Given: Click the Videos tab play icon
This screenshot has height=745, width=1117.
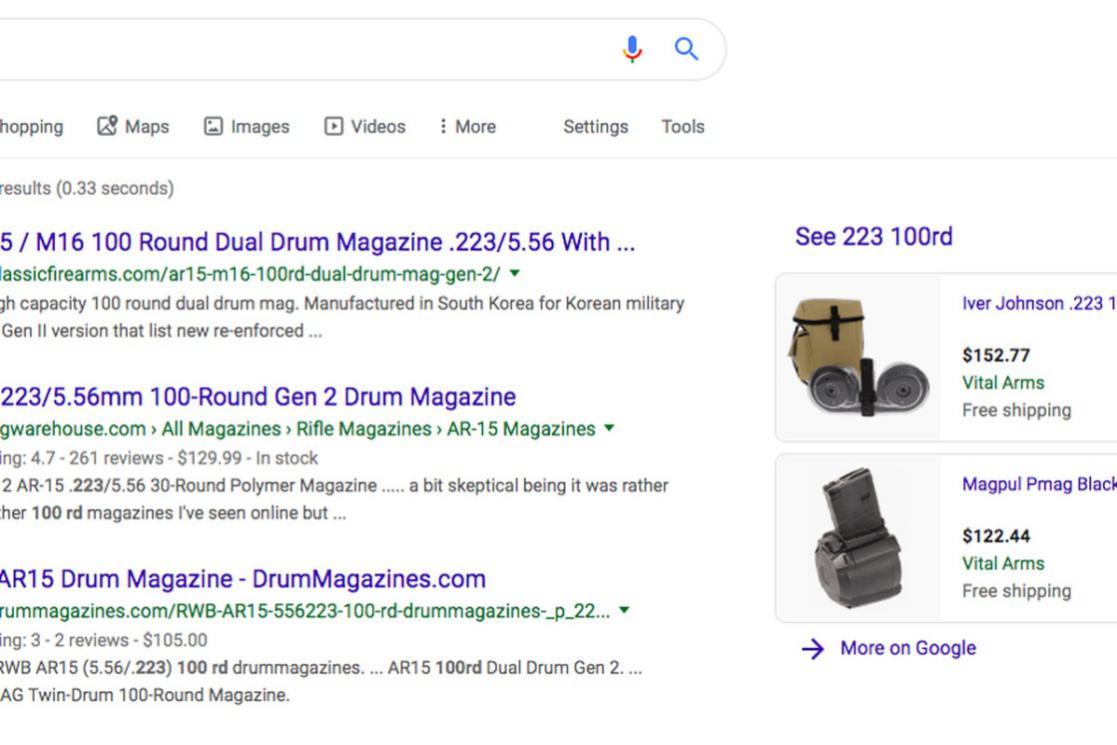Looking at the screenshot, I should [334, 126].
